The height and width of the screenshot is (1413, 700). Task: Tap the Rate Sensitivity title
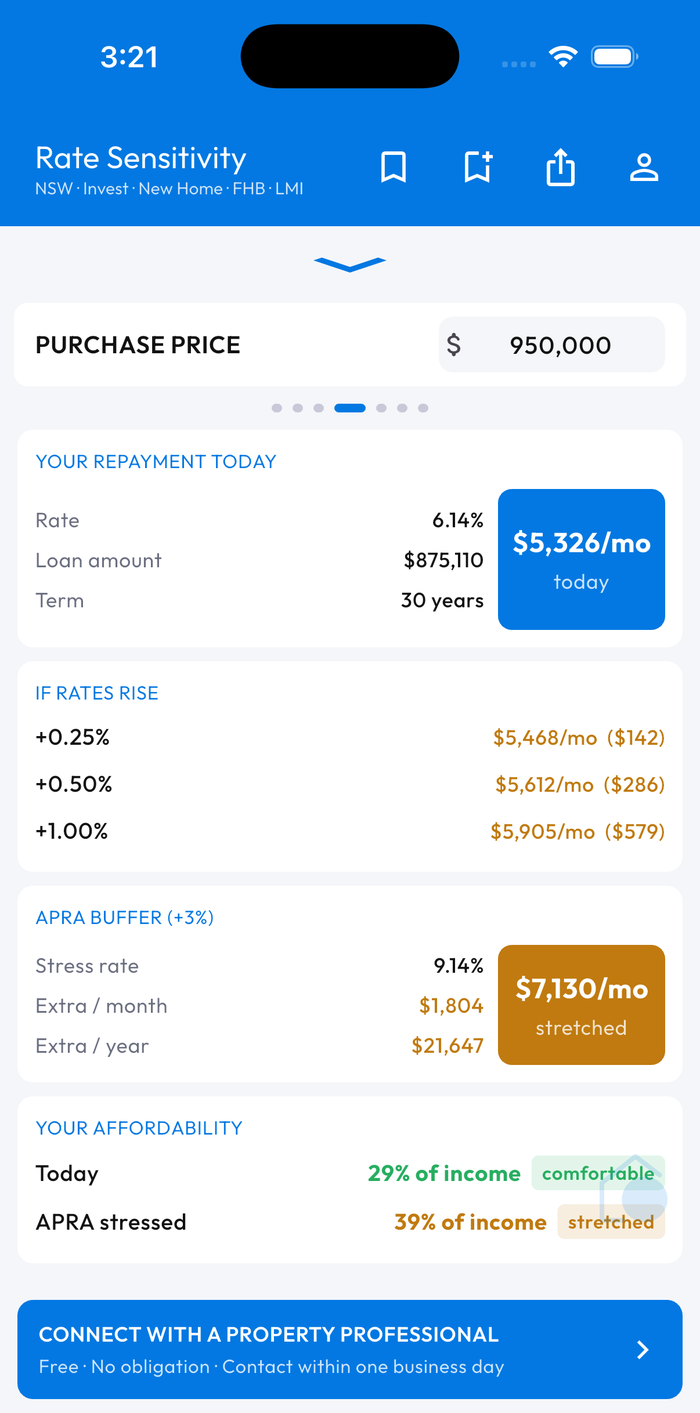tap(141, 158)
